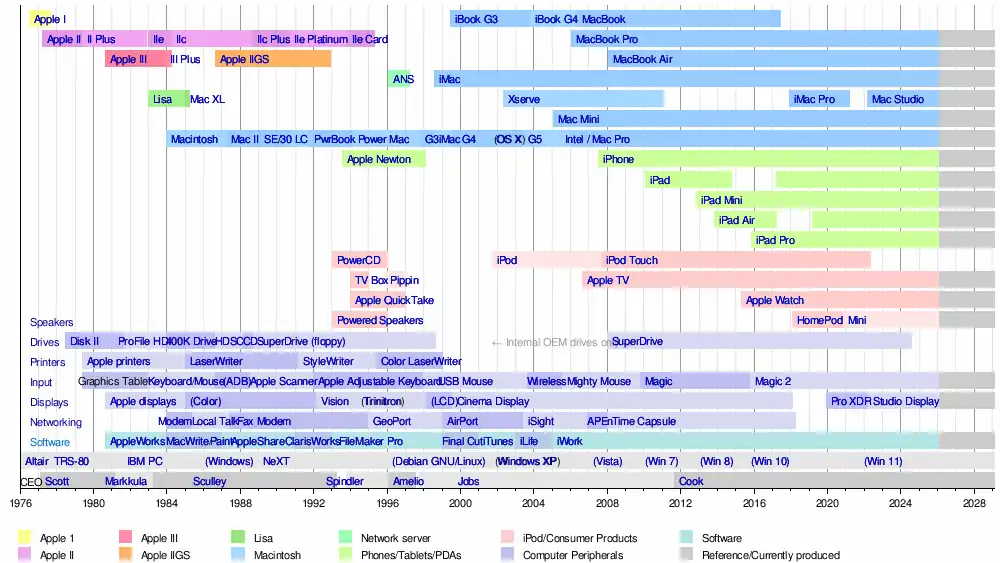
Task: Click the iMac timeline link
Action: tap(449, 79)
